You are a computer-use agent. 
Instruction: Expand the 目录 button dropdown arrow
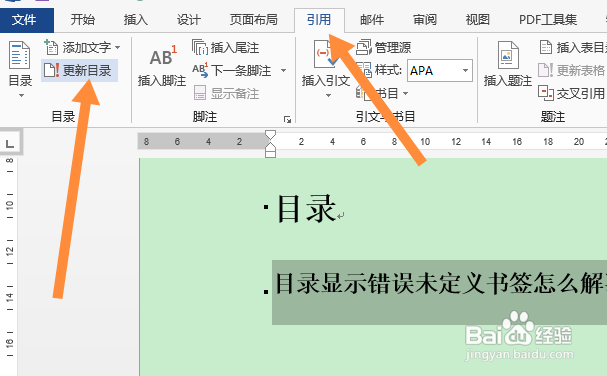(x=21, y=95)
